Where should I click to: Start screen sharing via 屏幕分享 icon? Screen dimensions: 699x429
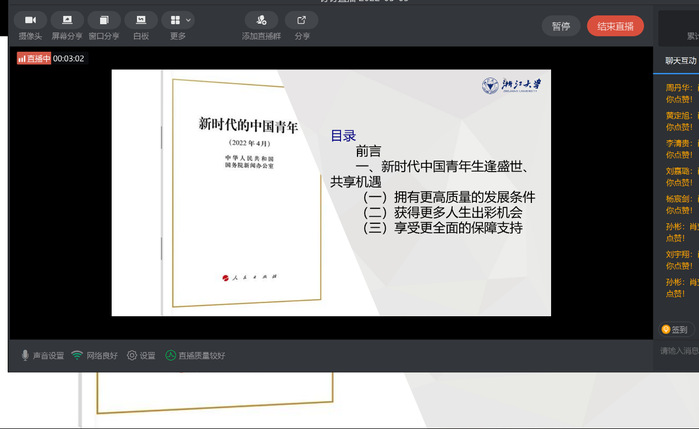tap(67, 20)
